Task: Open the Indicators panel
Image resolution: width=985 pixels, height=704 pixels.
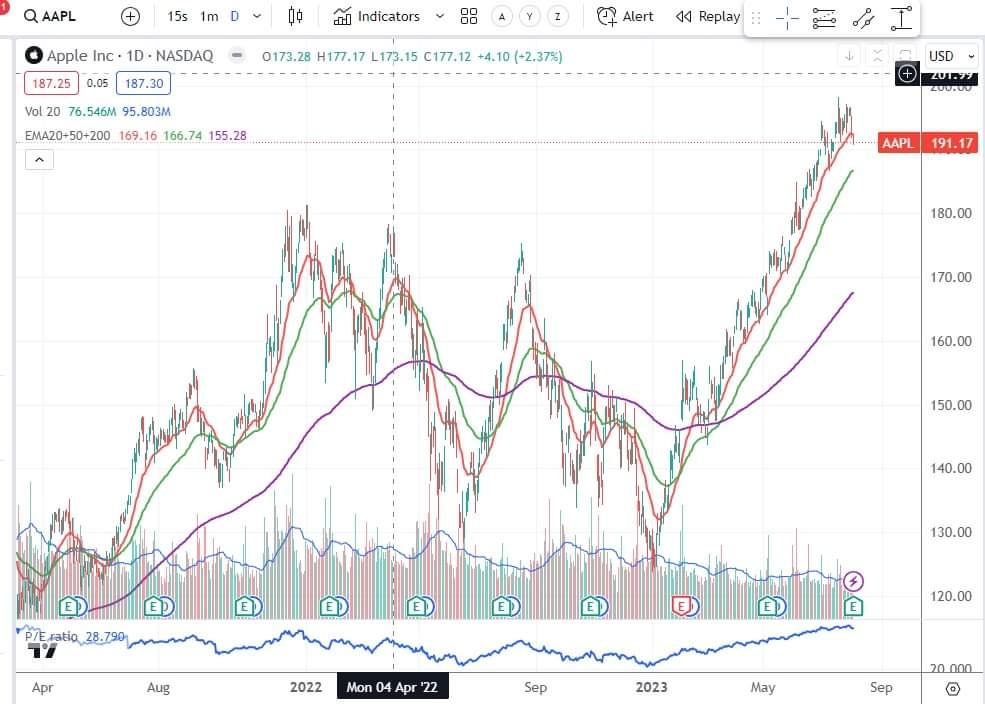Action: (377, 16)
